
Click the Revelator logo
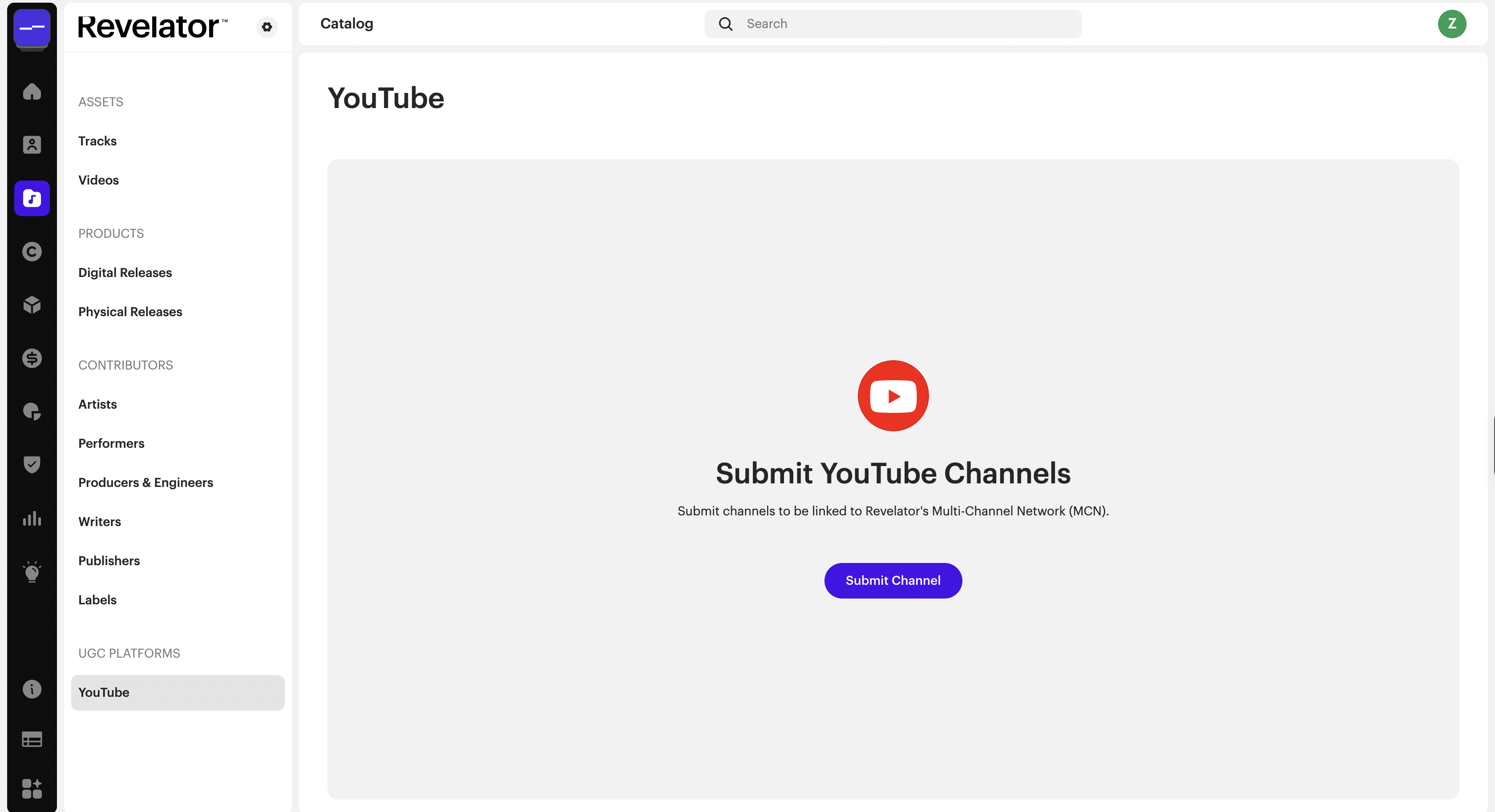[x=153, y=27]
